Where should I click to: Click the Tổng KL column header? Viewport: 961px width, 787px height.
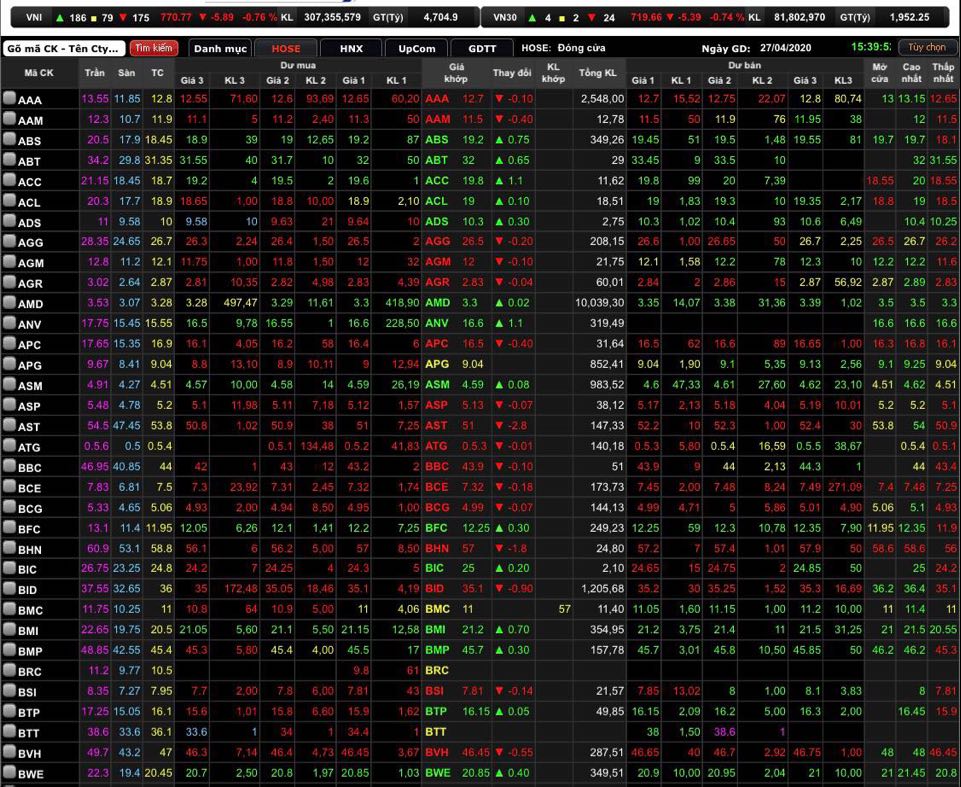[597, 73]
